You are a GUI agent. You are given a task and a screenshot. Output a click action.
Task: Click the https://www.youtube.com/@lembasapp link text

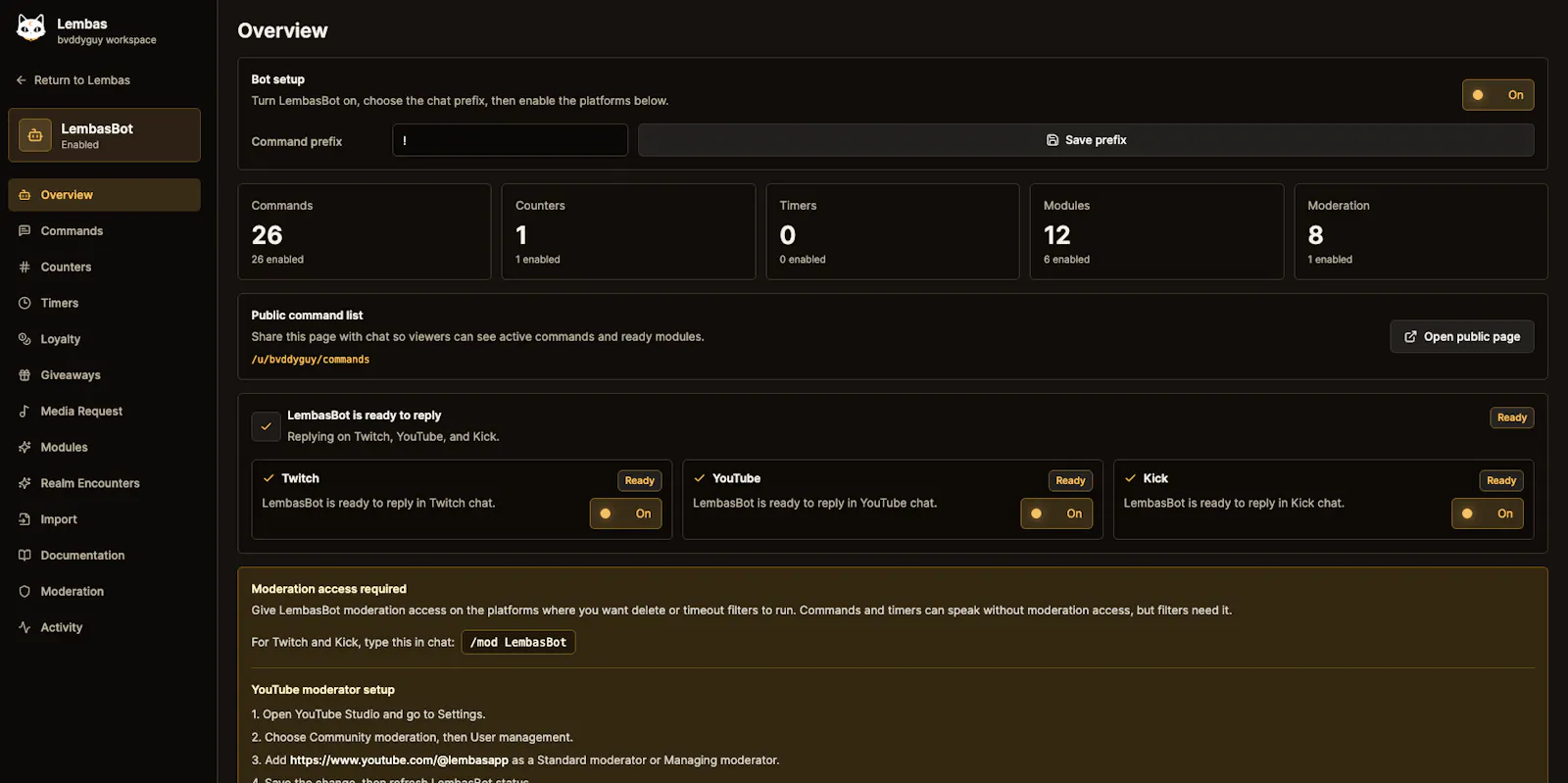click(x=399, y=760)
